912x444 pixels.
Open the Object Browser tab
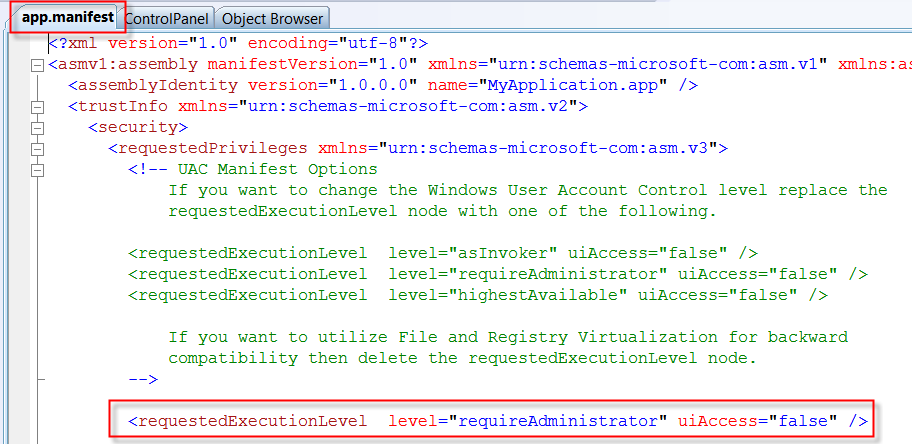(272, 18)
